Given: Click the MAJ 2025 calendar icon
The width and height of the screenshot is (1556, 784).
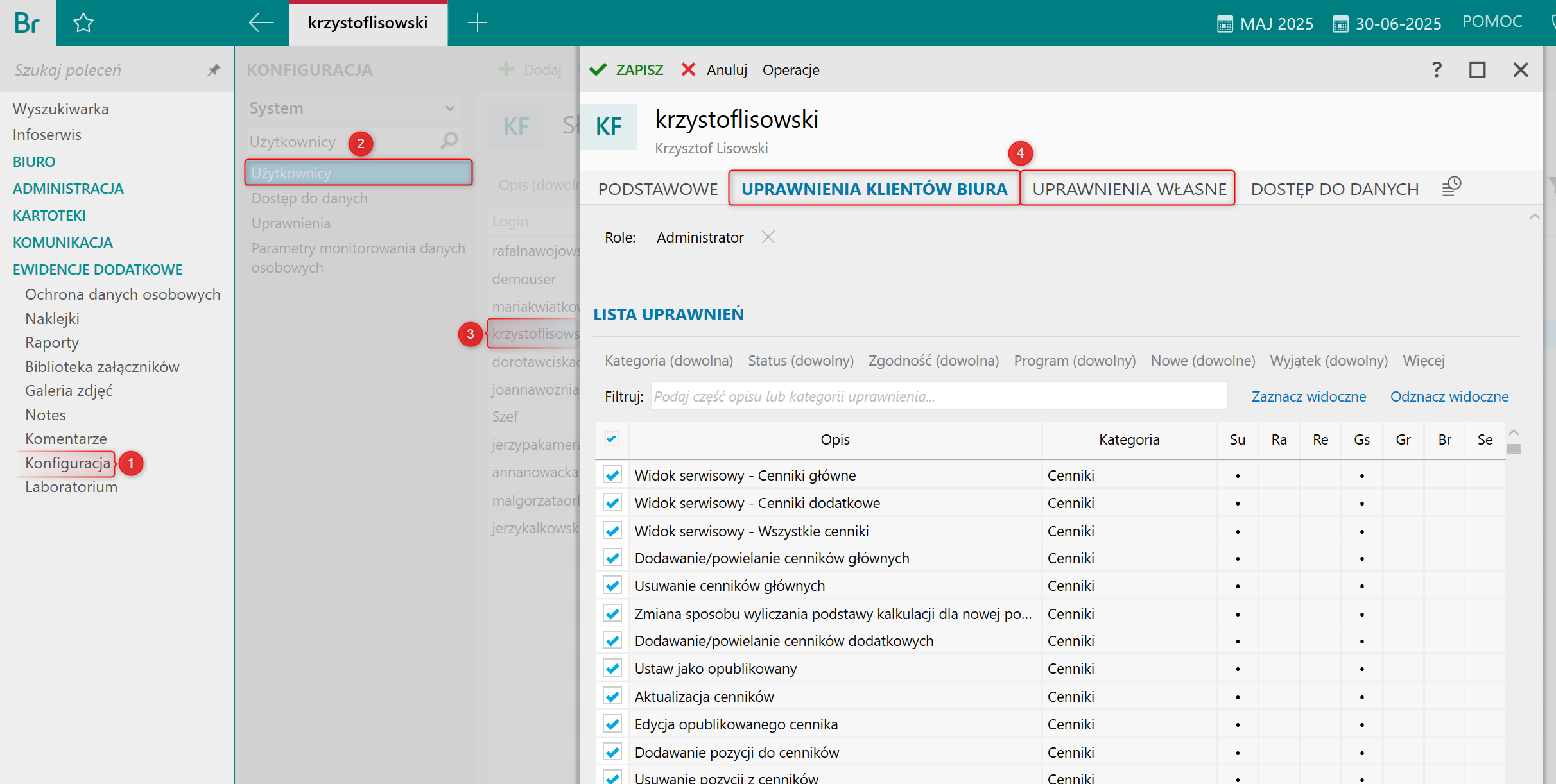Looking at the screenshot, I should pyautogui.click(x=1225, y=24).
